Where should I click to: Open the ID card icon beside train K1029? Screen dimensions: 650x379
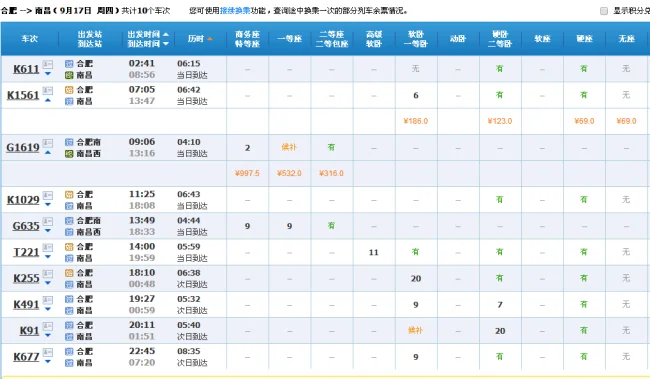48,195
